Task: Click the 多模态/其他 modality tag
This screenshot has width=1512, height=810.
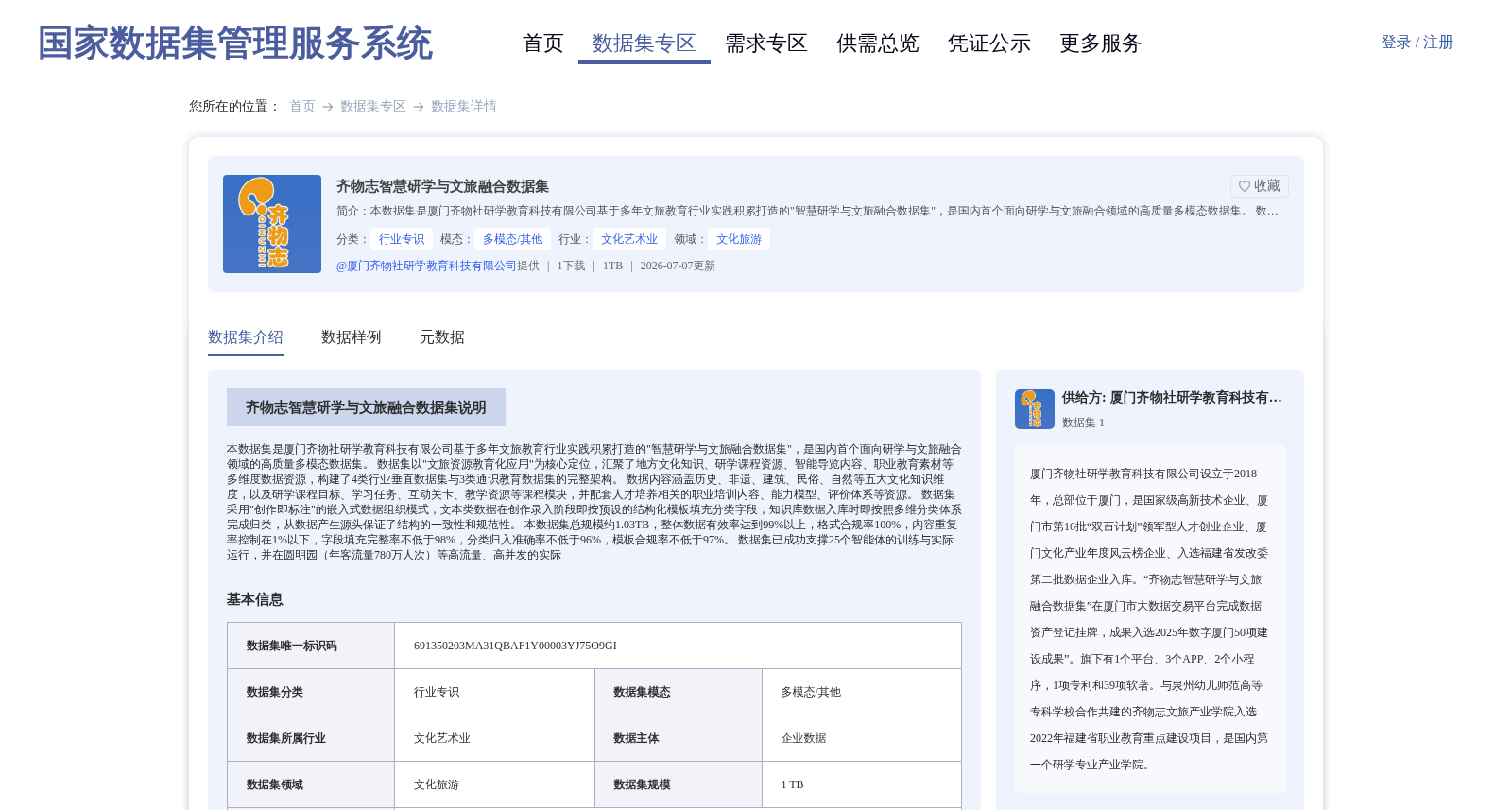Action: pos(513,240)
